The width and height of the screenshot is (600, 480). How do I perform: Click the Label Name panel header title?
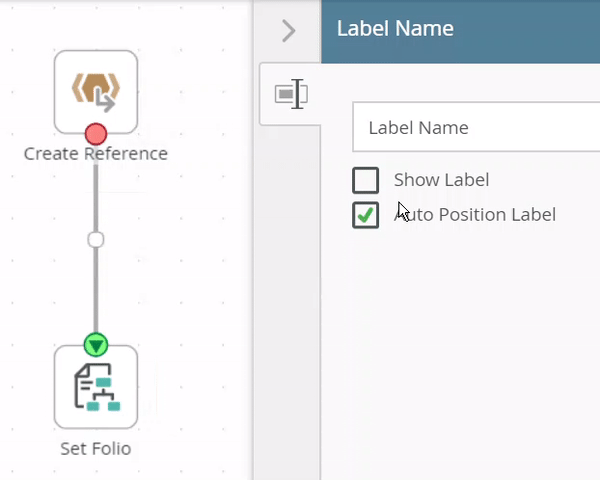395,29
